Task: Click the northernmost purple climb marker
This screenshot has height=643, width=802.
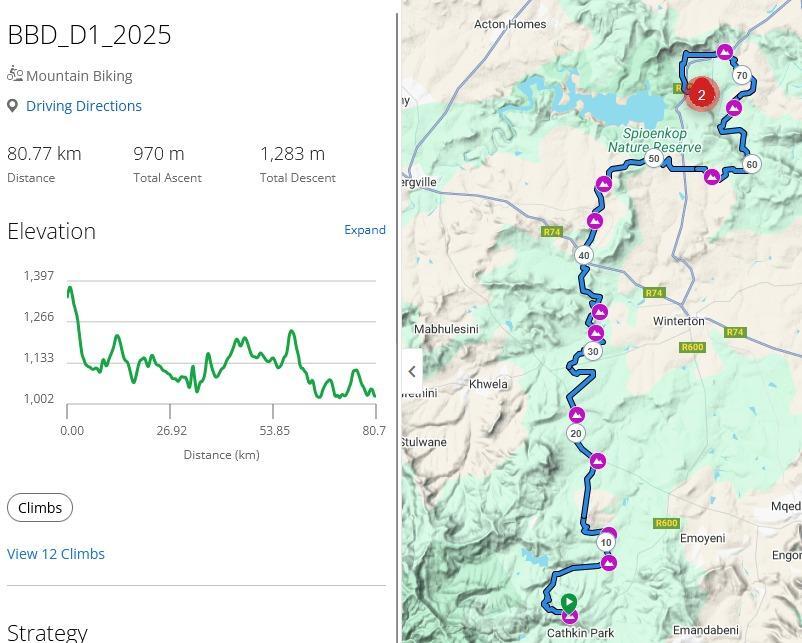Action: (725, 52)
